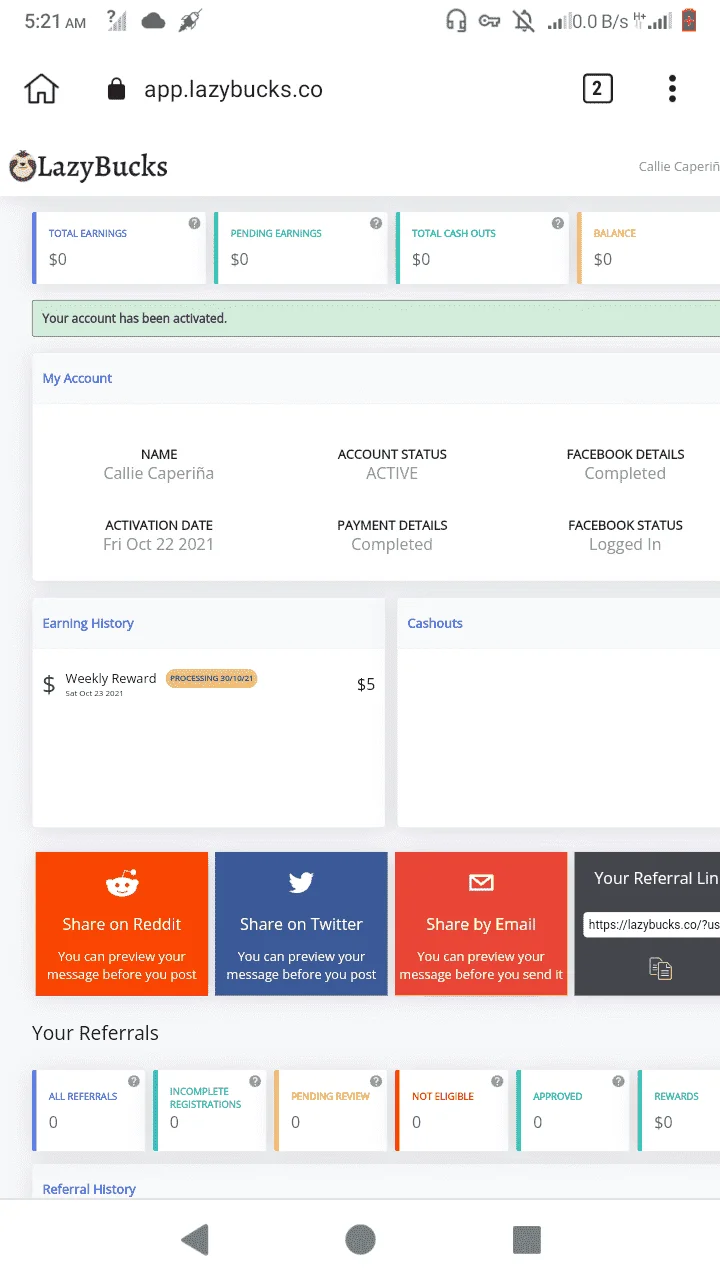Open the browser tab switcher showing 2
Screen dimensions: 720x1280
[x=597, y=89]
